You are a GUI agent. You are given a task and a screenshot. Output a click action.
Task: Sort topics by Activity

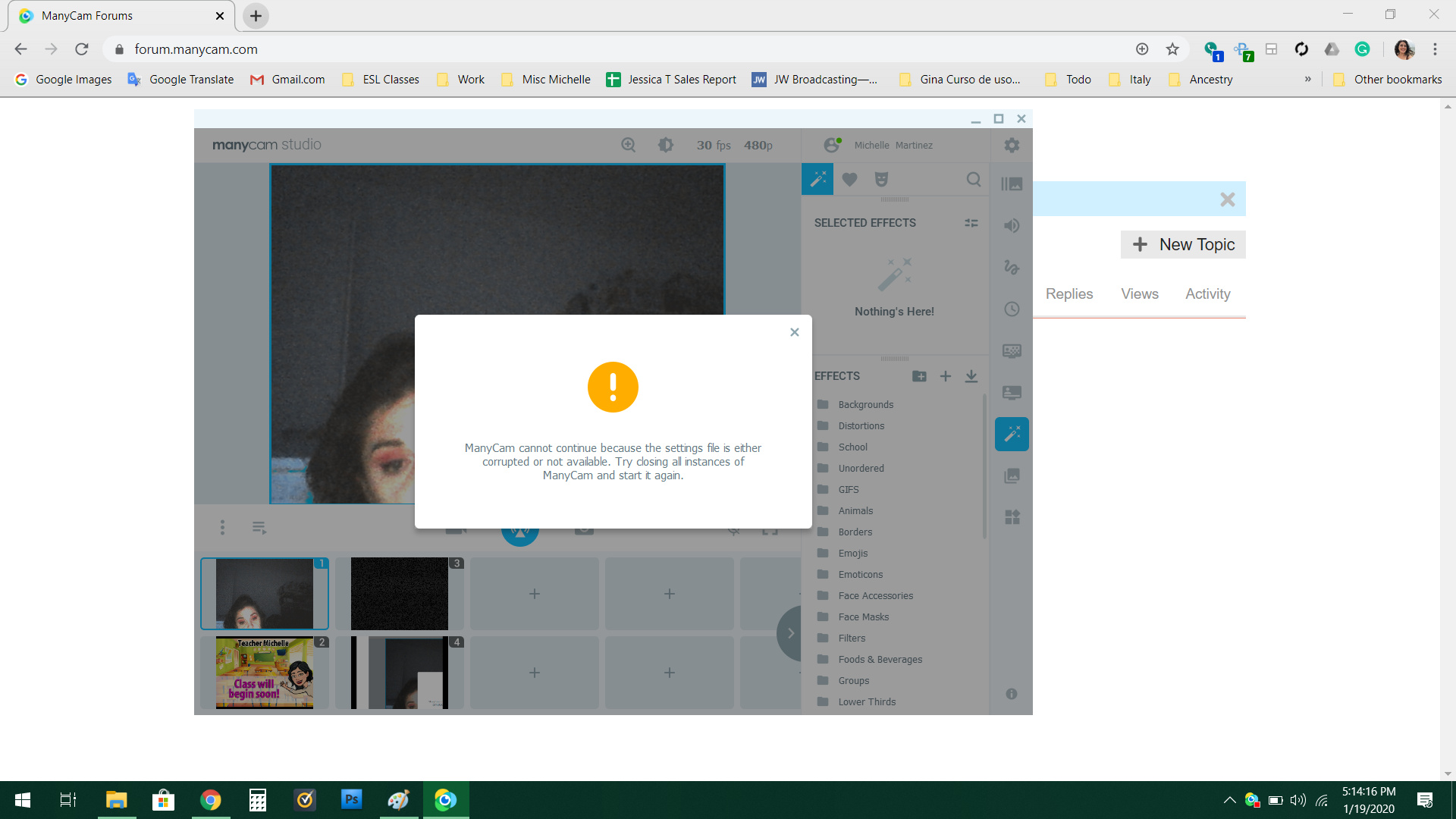(1208, 293)
